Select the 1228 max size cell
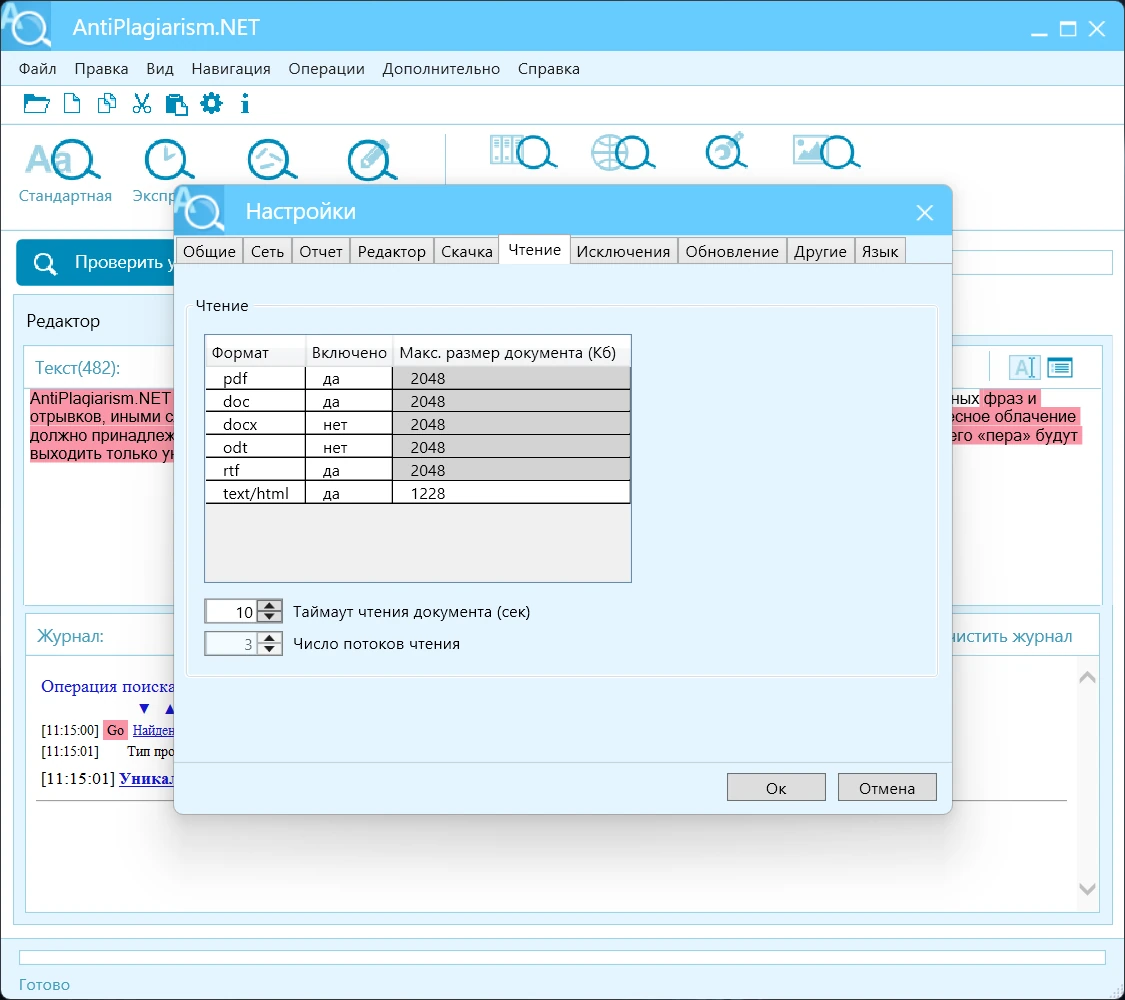The height and width of the screenshot is (1000, 1125). [512, 493]
